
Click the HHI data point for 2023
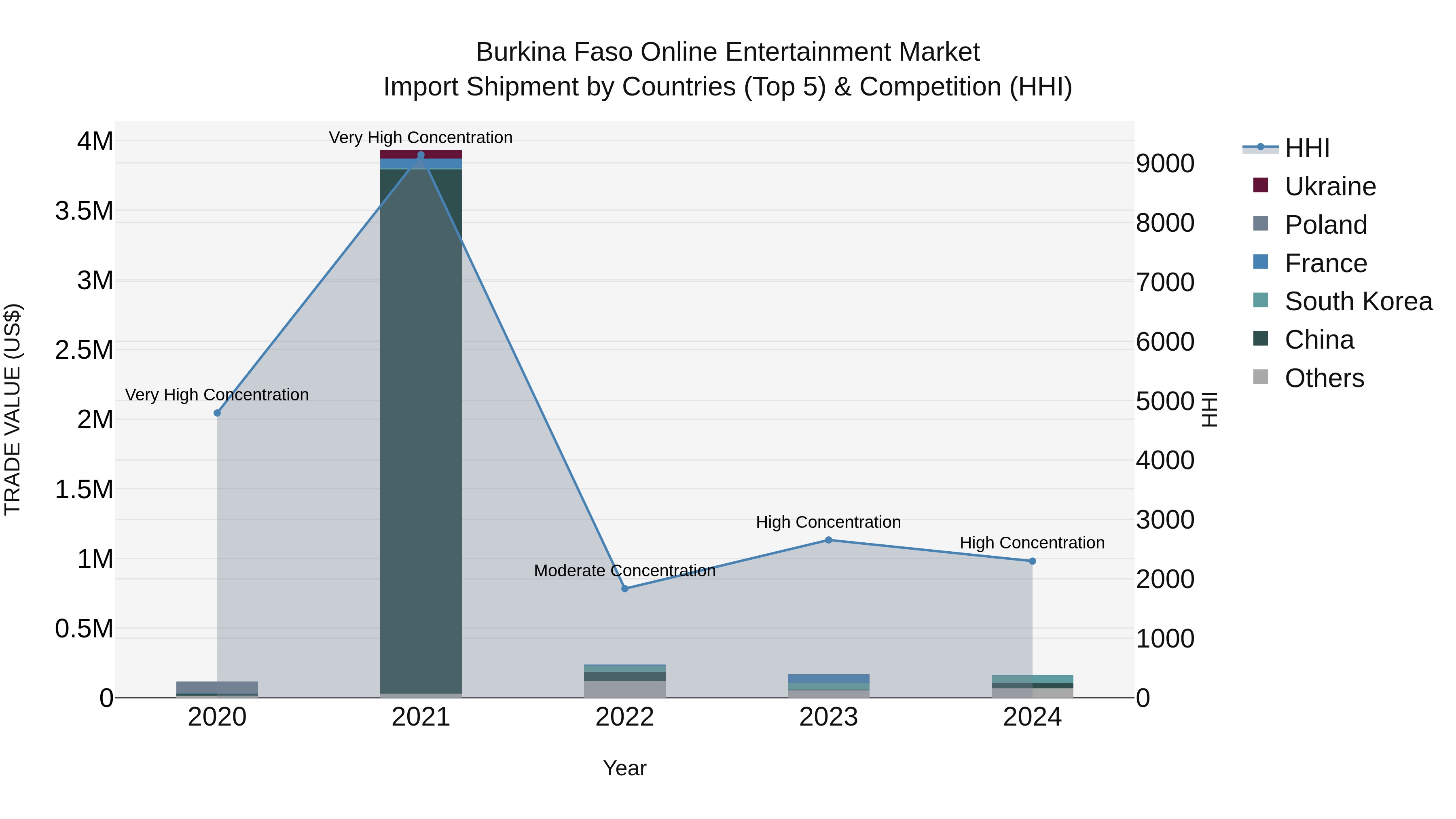click(829, 540)
